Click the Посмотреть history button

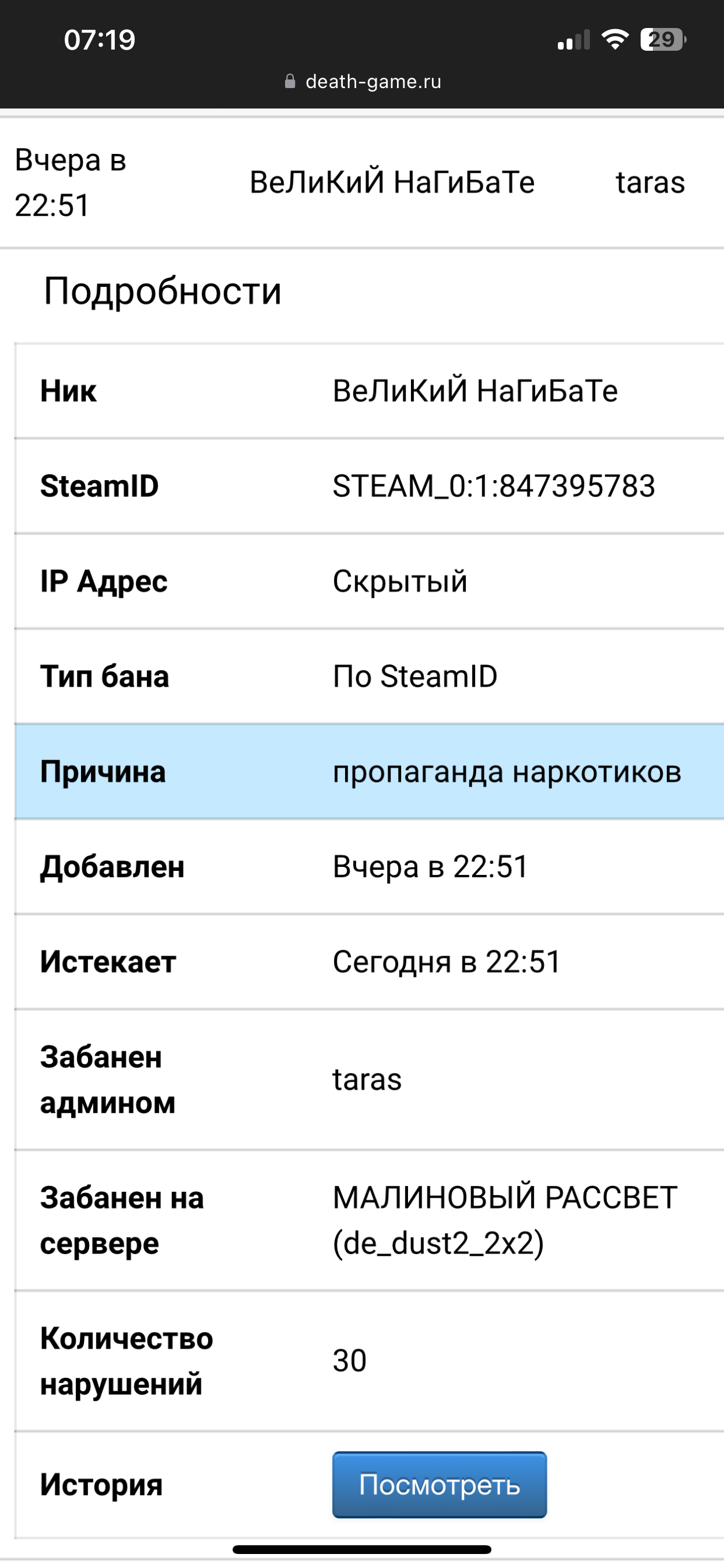[x=440, y=1484]
